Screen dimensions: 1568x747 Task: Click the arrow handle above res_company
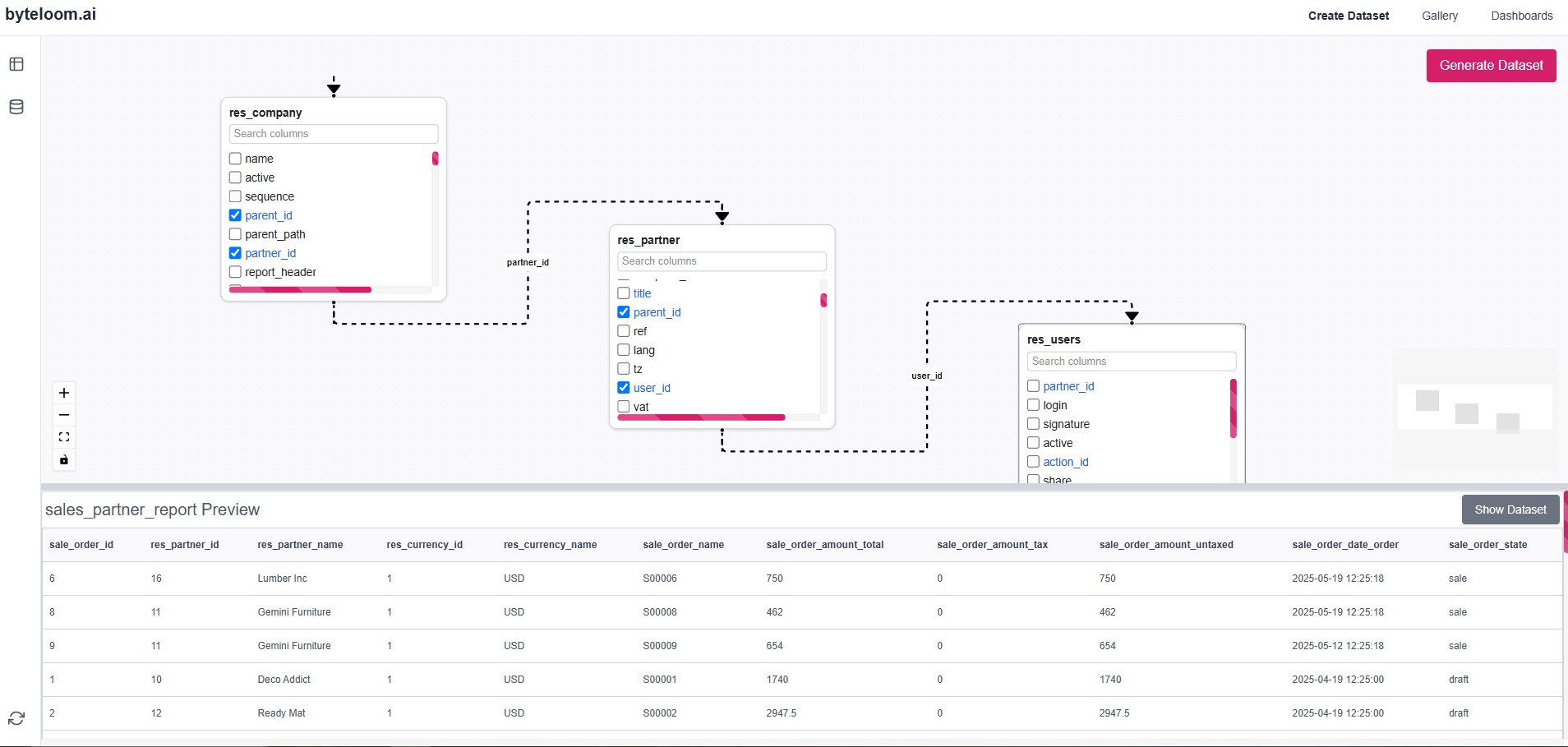coord(334,88)
